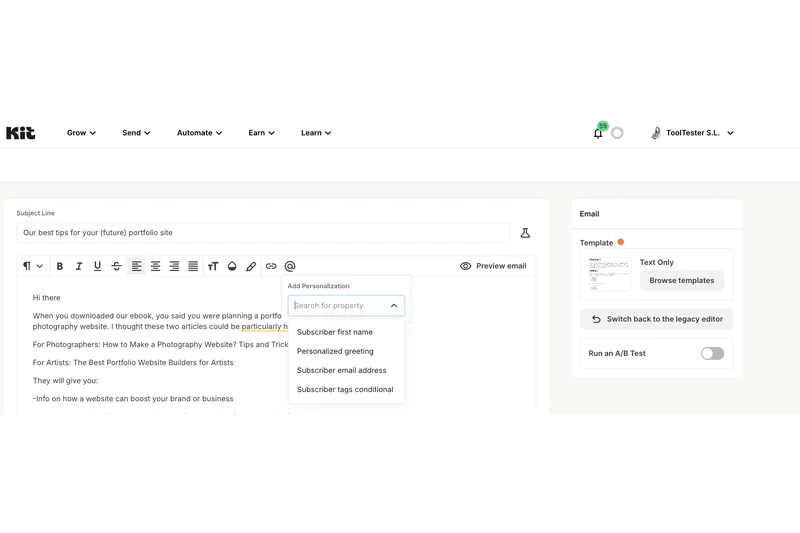Click the Browse templates button
Viewport: 800px width, 533px height.
tap(681, 280)
